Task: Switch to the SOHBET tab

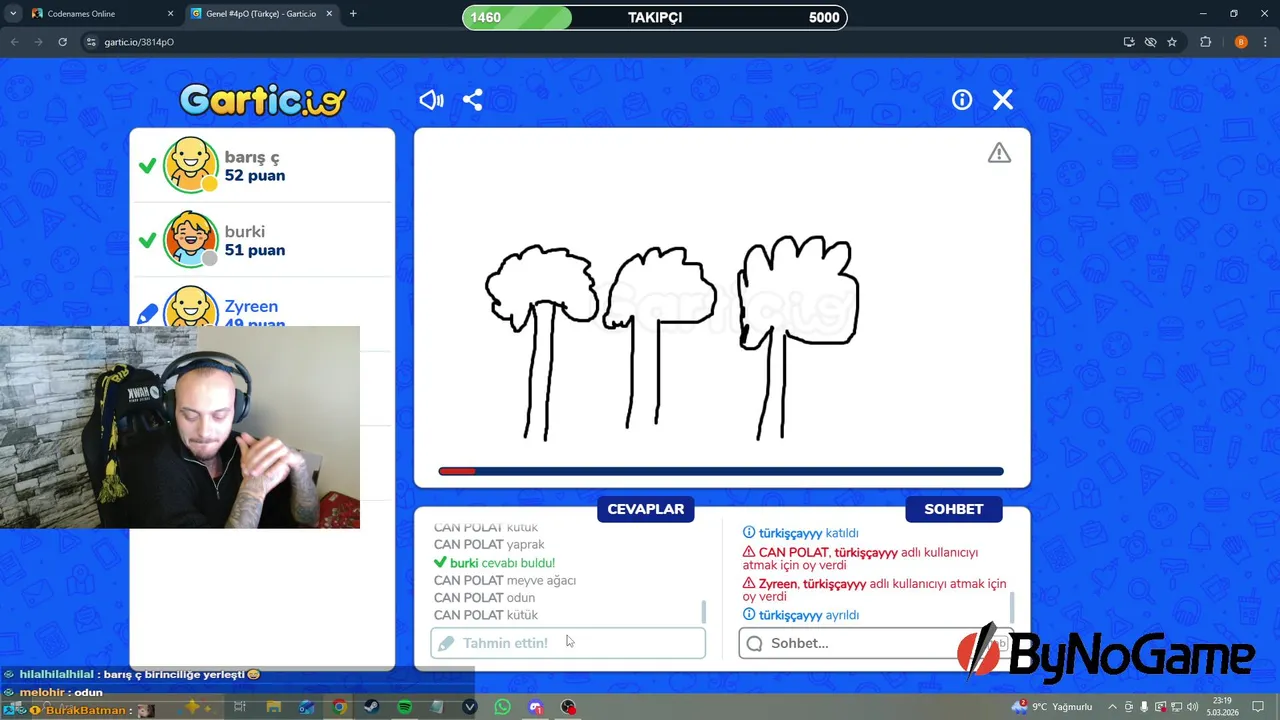Action: click(x=953, y=509)
